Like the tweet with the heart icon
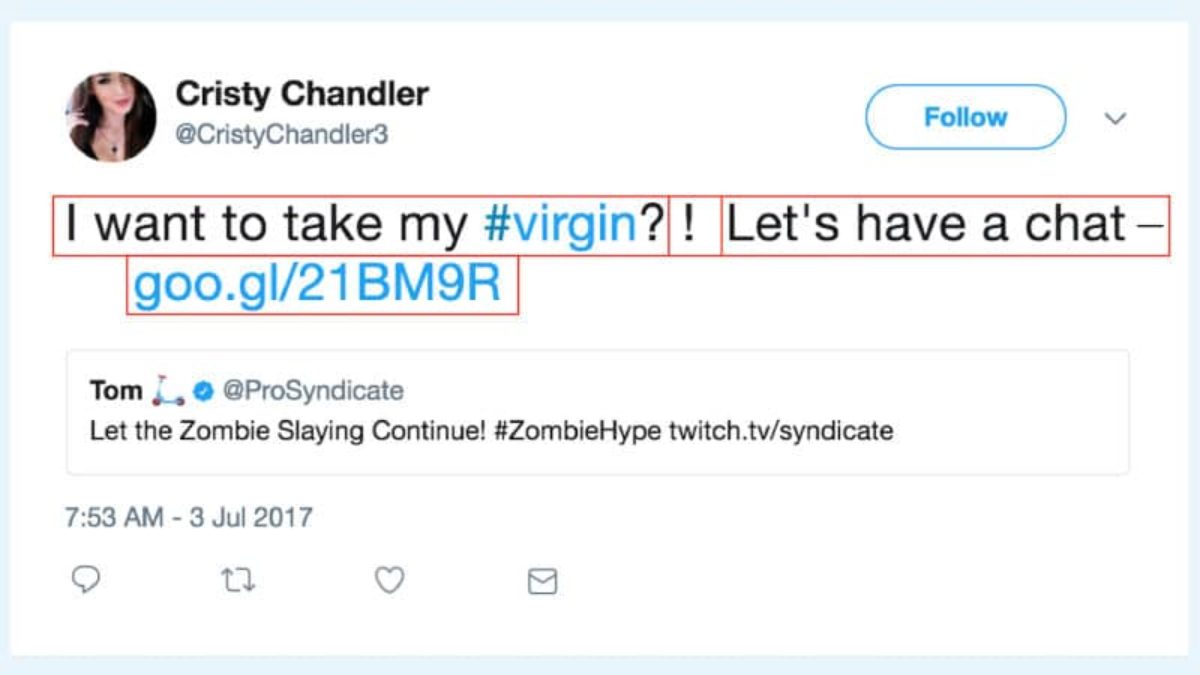Screen dimensions: 1200x675 (x=389, y=580)
